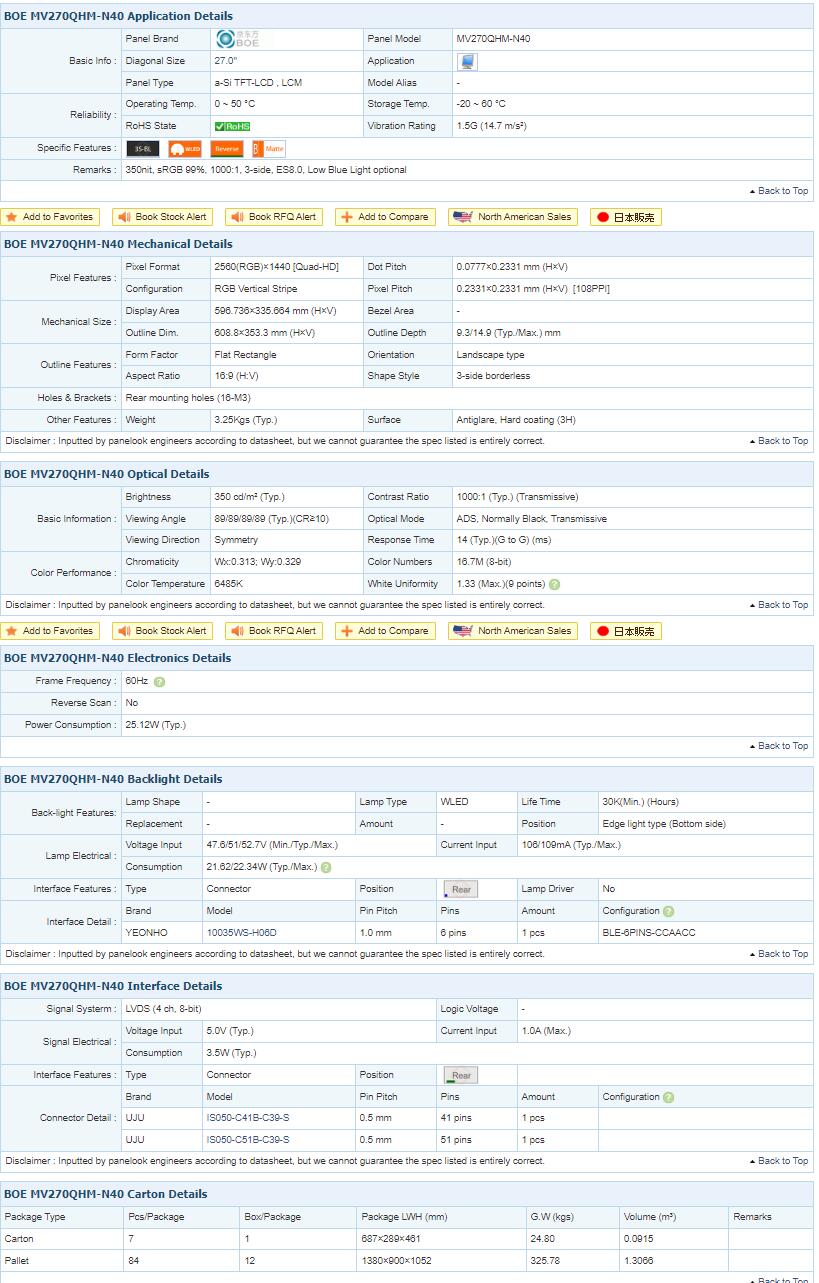Click Brightness value 350 cd/m² (Typ.)
The image size is (819, 1283).
click(250, 497)
